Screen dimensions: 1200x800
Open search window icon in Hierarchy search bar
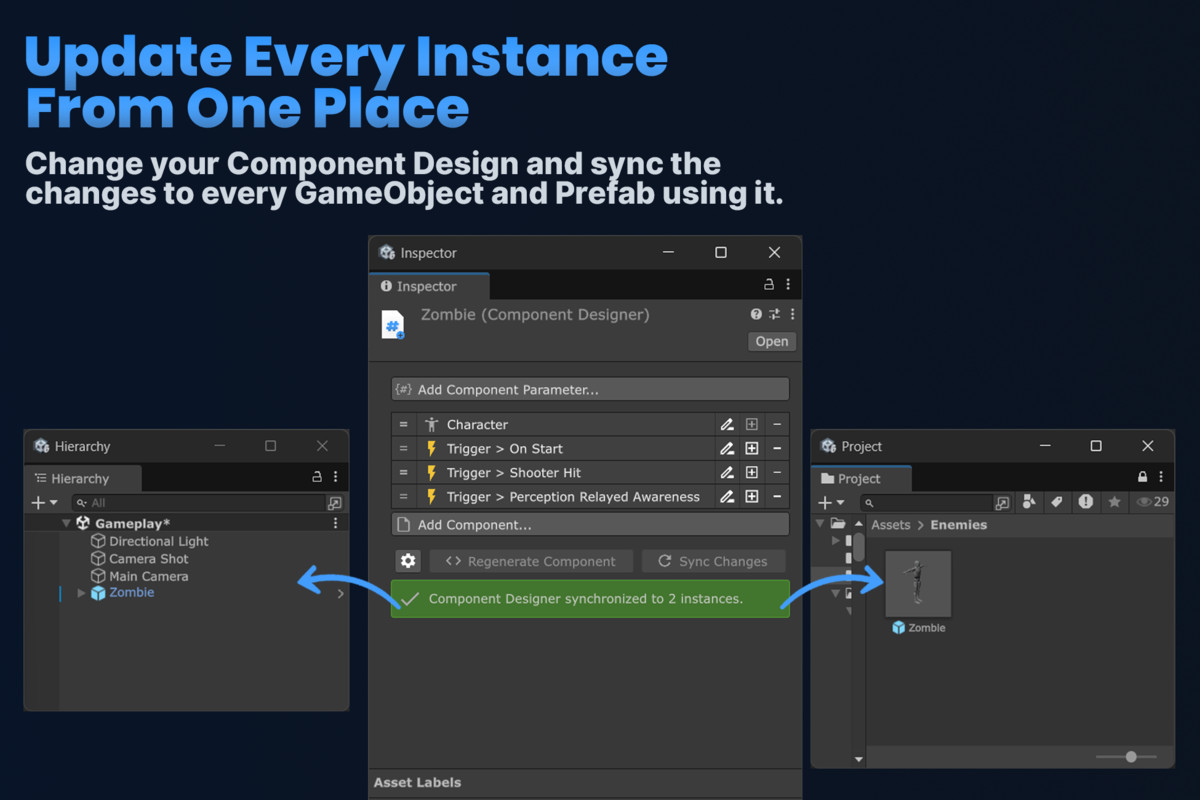point(335,503)
